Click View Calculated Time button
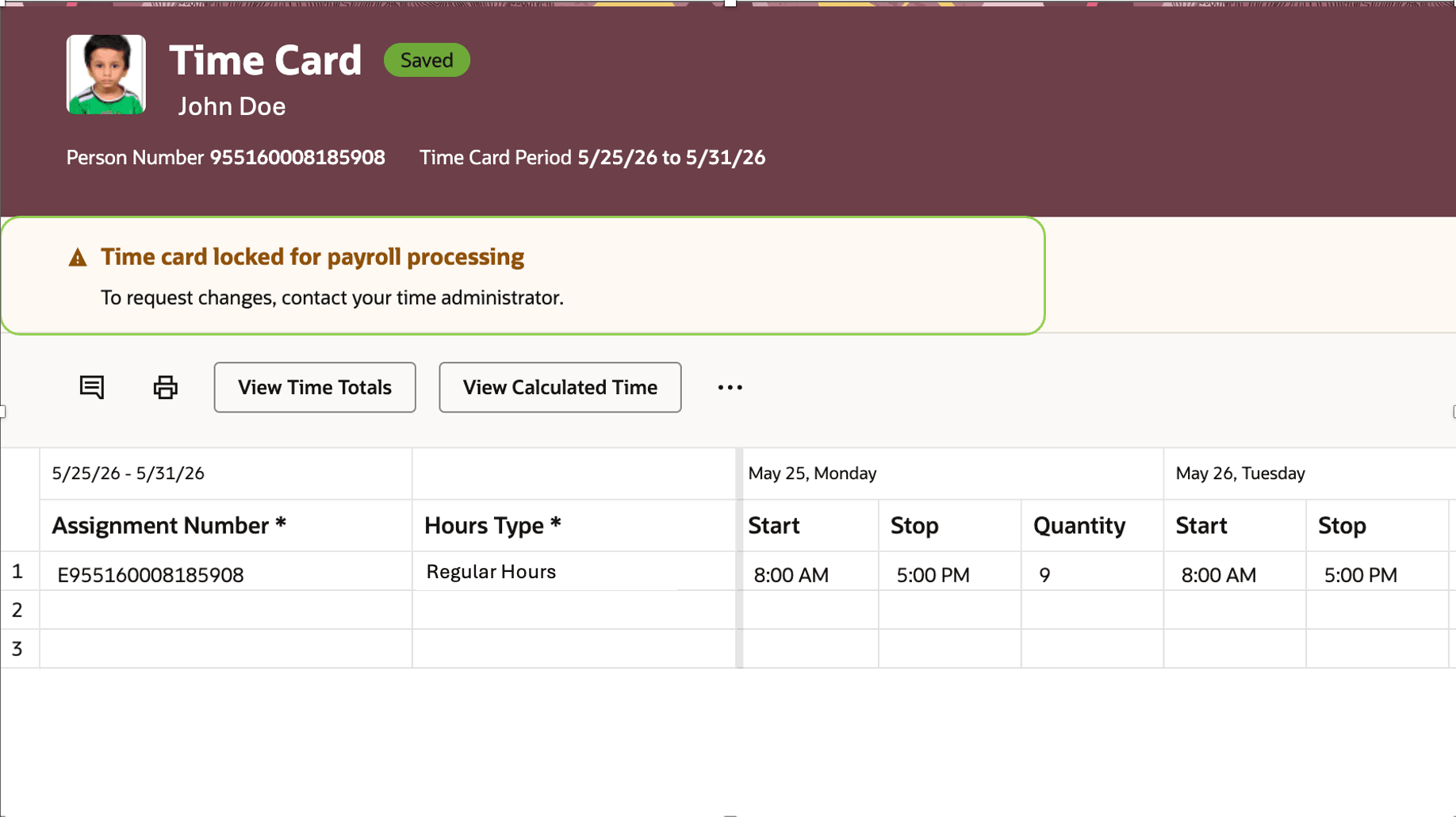This screenshot has width=1456, height=817. (x=560, y=387)
